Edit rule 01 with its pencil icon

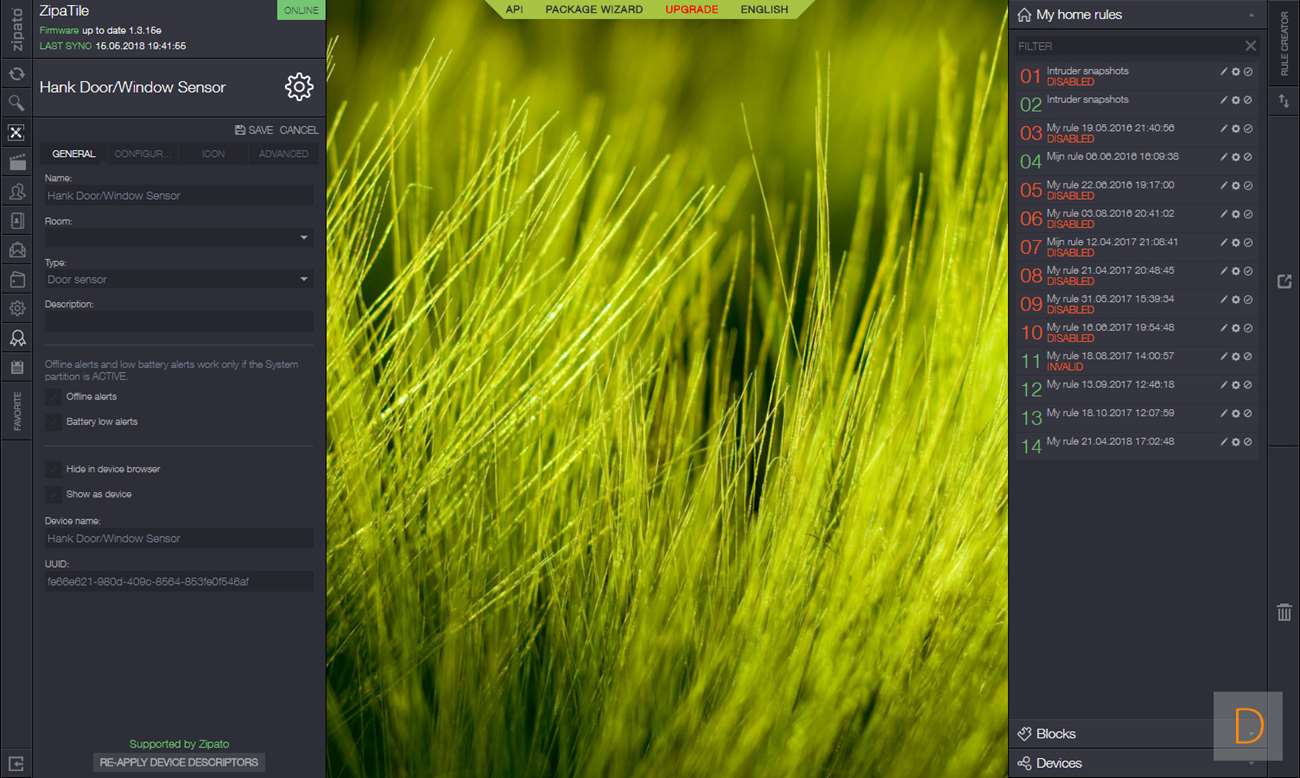1224,72
